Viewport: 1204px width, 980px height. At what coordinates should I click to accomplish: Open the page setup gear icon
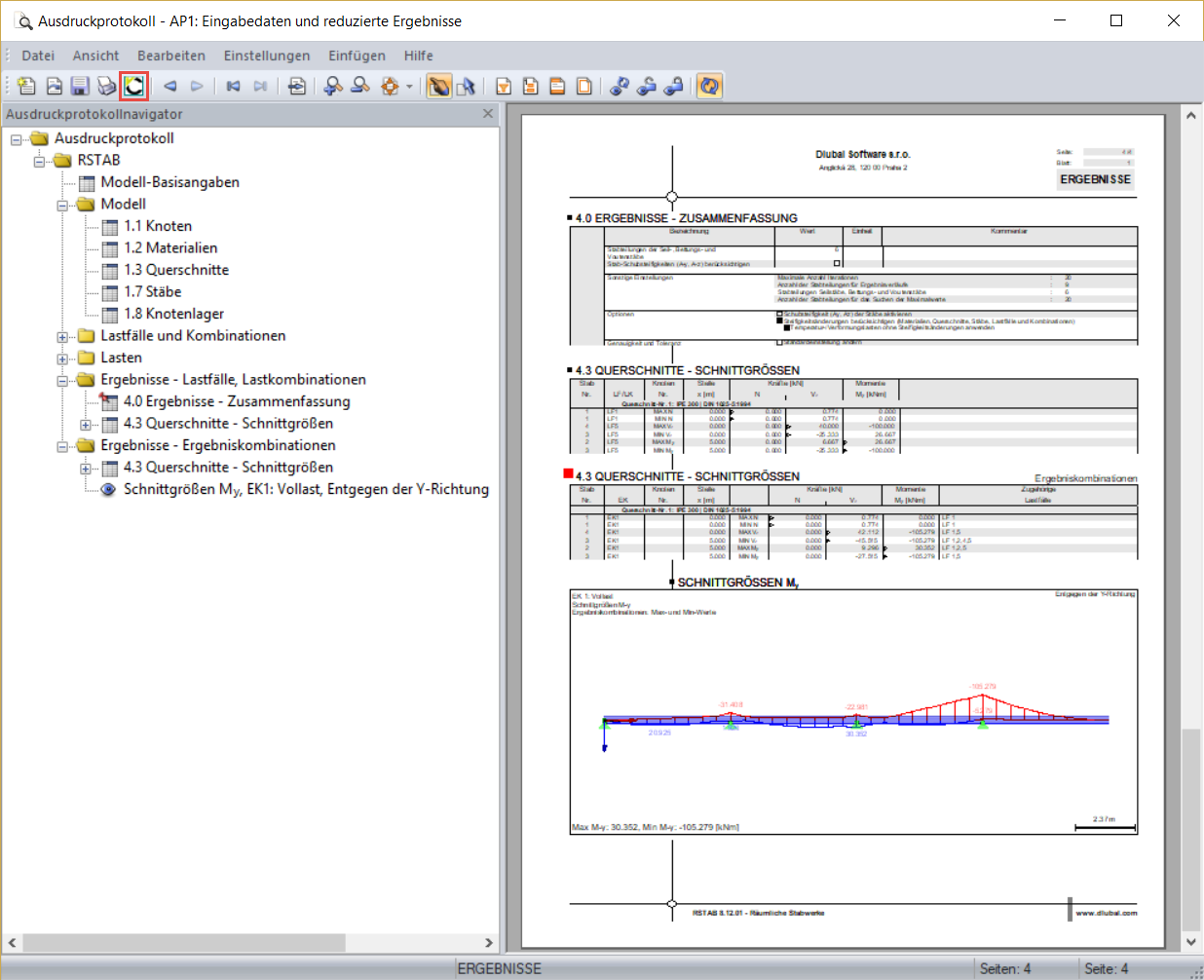point(389,86)
